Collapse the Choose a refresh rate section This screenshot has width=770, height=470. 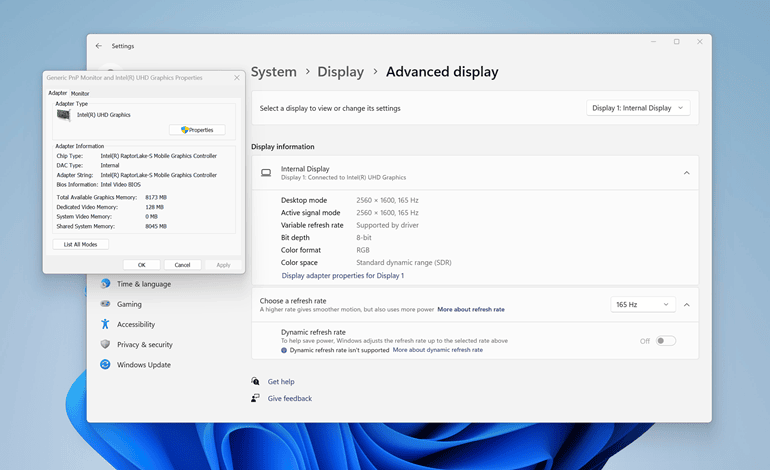click(687, 304)
